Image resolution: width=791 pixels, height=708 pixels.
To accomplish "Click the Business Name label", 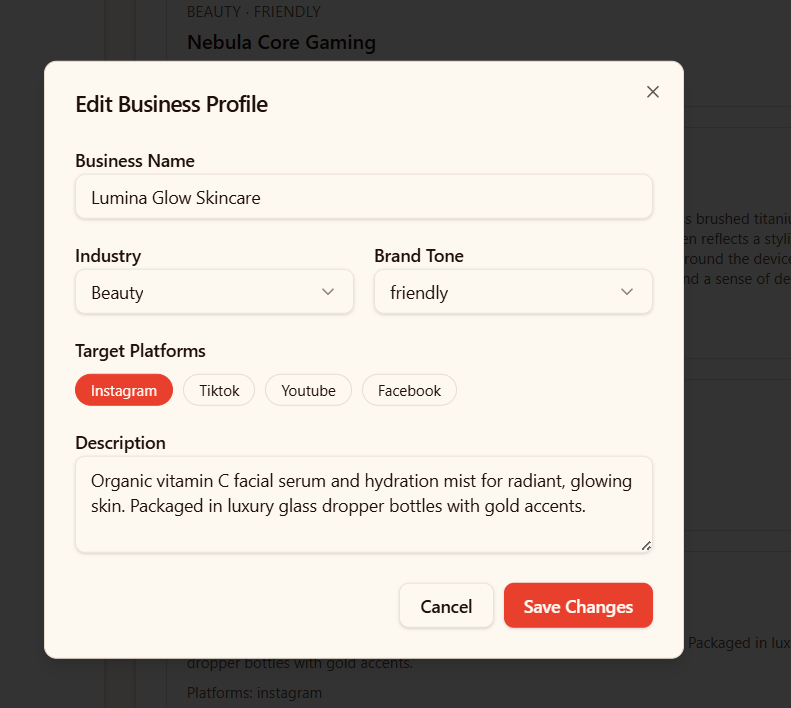I will 135,160.
